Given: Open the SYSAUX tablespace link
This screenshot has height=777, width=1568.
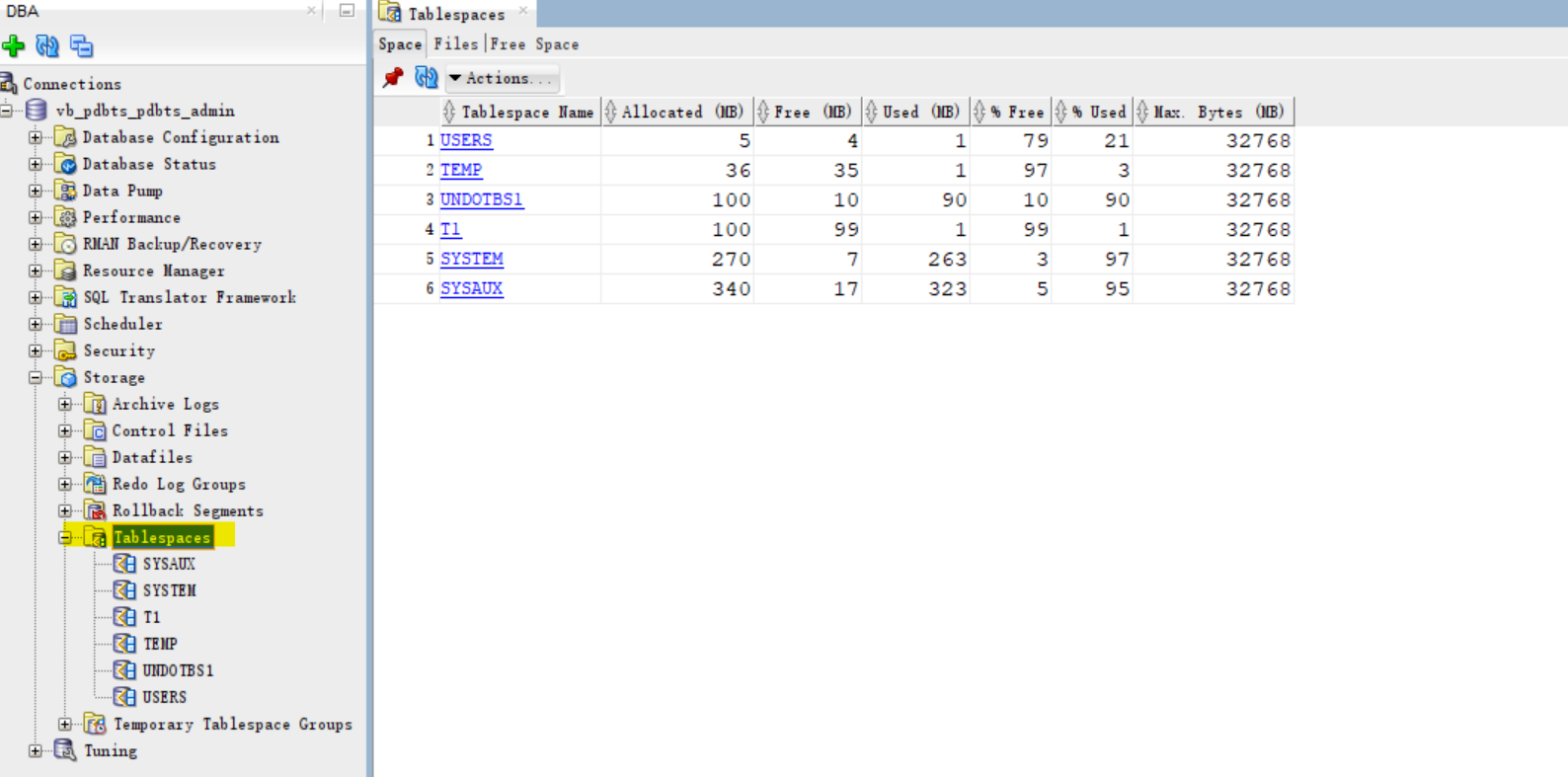Looking at the screenshot, I should coord(472,288).
